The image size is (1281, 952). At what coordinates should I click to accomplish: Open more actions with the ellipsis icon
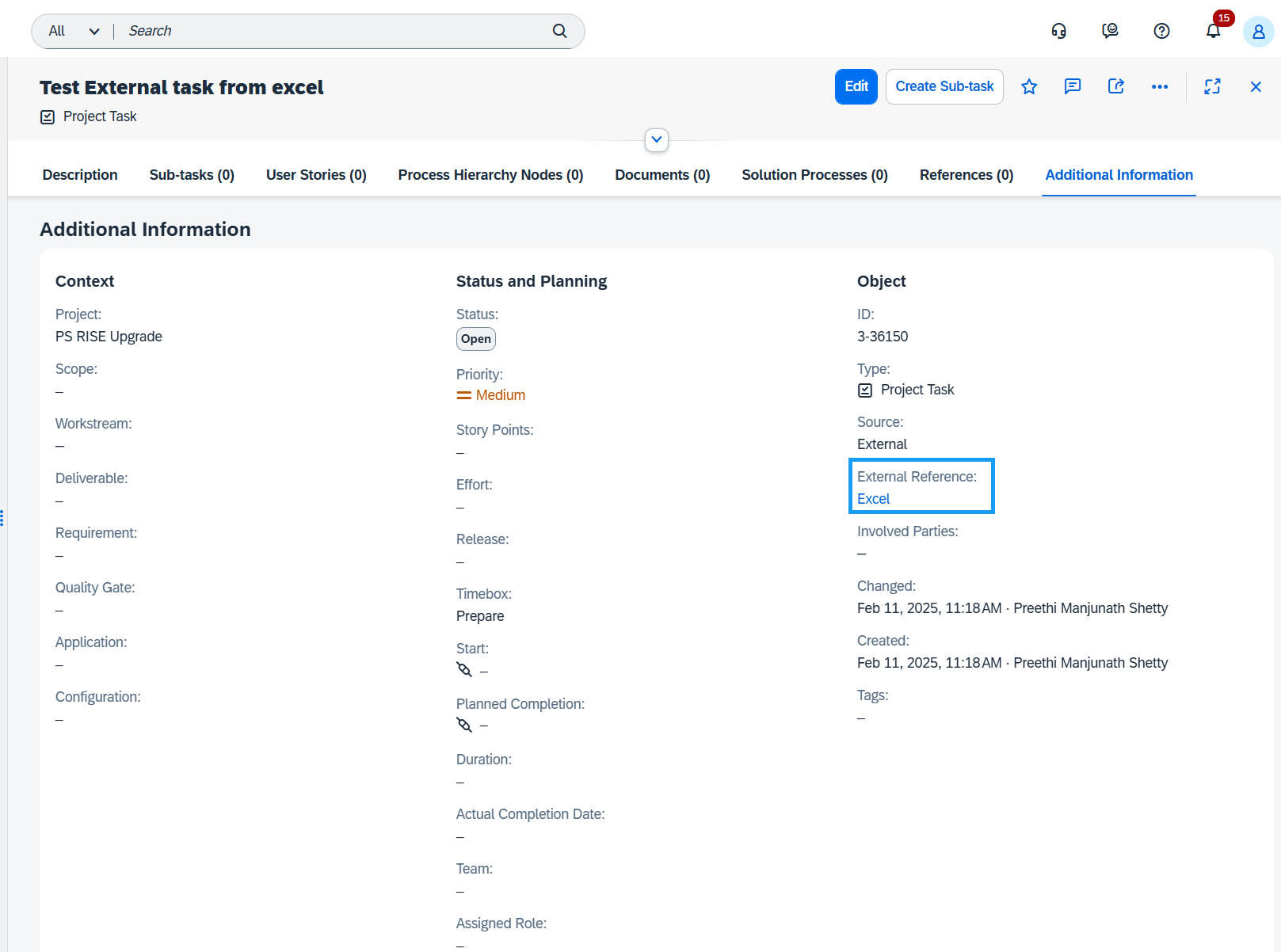1160,86
